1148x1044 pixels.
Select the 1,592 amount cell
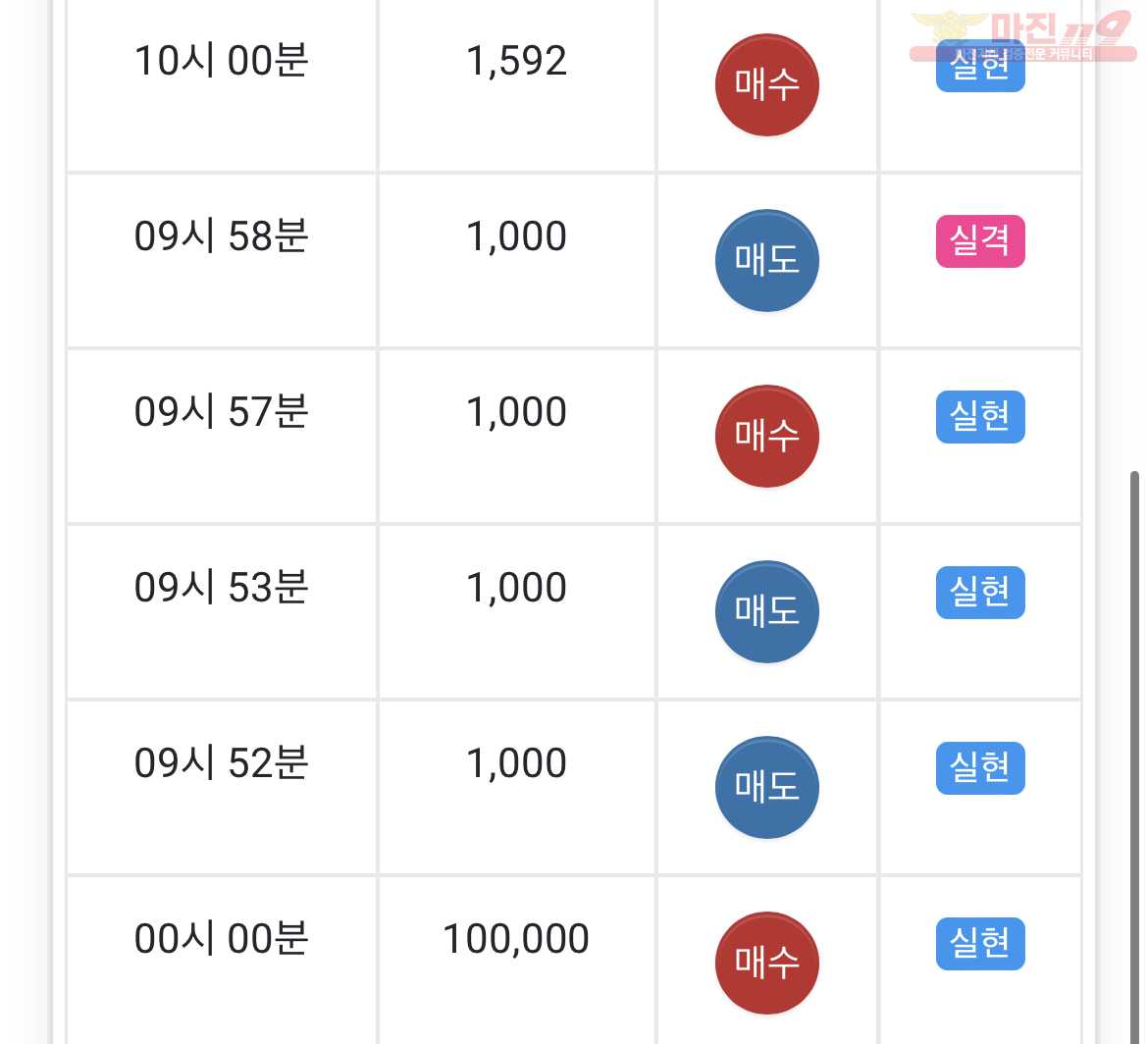tap(517, 85)
